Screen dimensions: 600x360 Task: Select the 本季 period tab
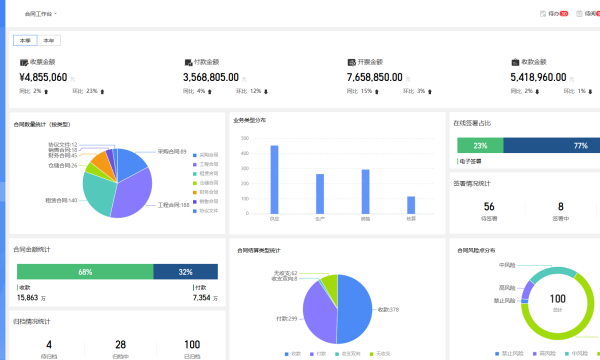25,40
